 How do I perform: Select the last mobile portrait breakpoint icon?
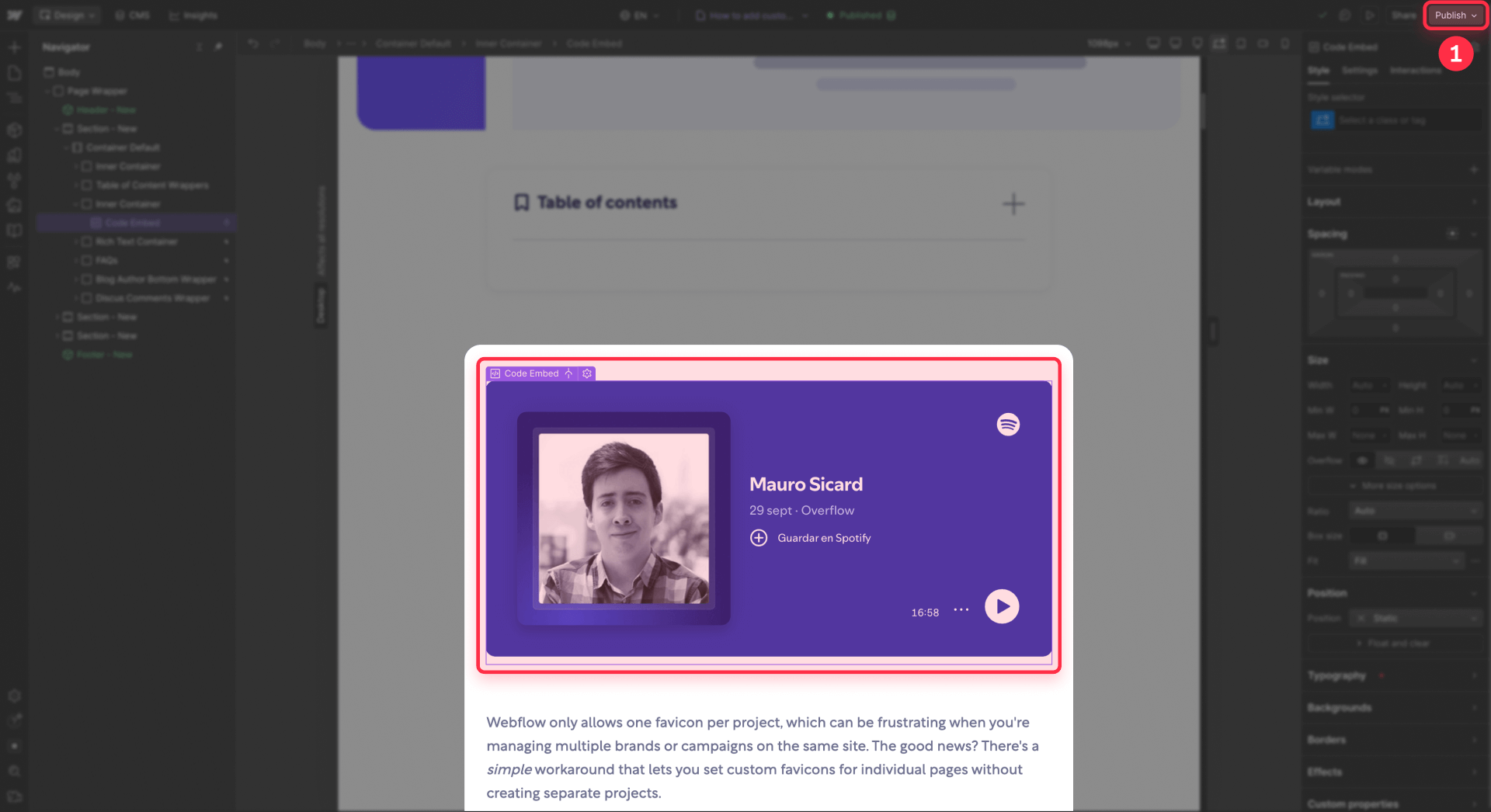click(x=1285, y=43)
